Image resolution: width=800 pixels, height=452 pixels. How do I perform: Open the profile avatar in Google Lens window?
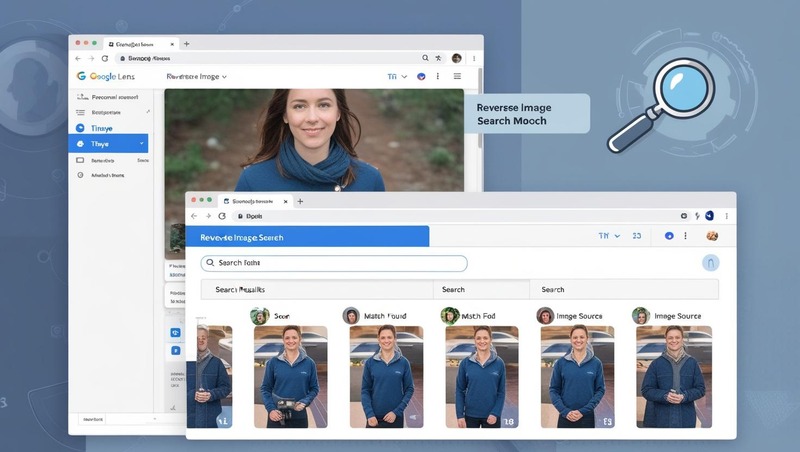[x=457, y=58]
